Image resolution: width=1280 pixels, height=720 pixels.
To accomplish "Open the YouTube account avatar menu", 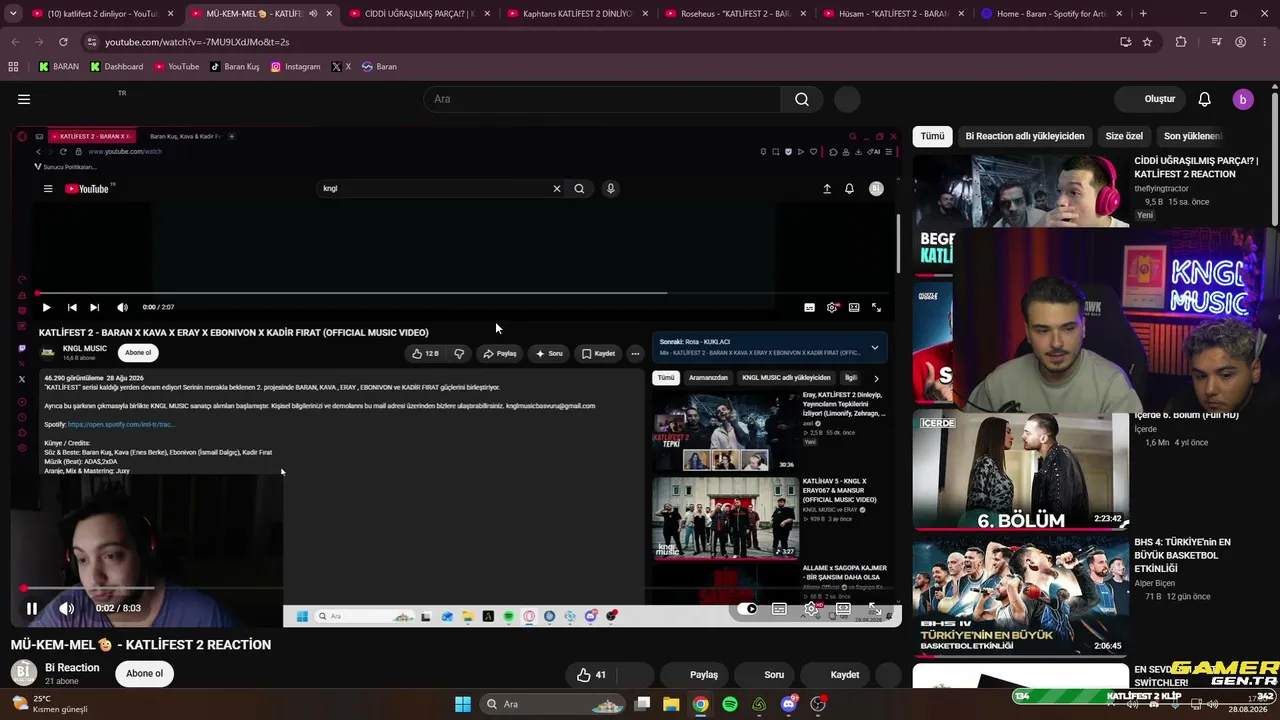I will [x=1243, y=99].
